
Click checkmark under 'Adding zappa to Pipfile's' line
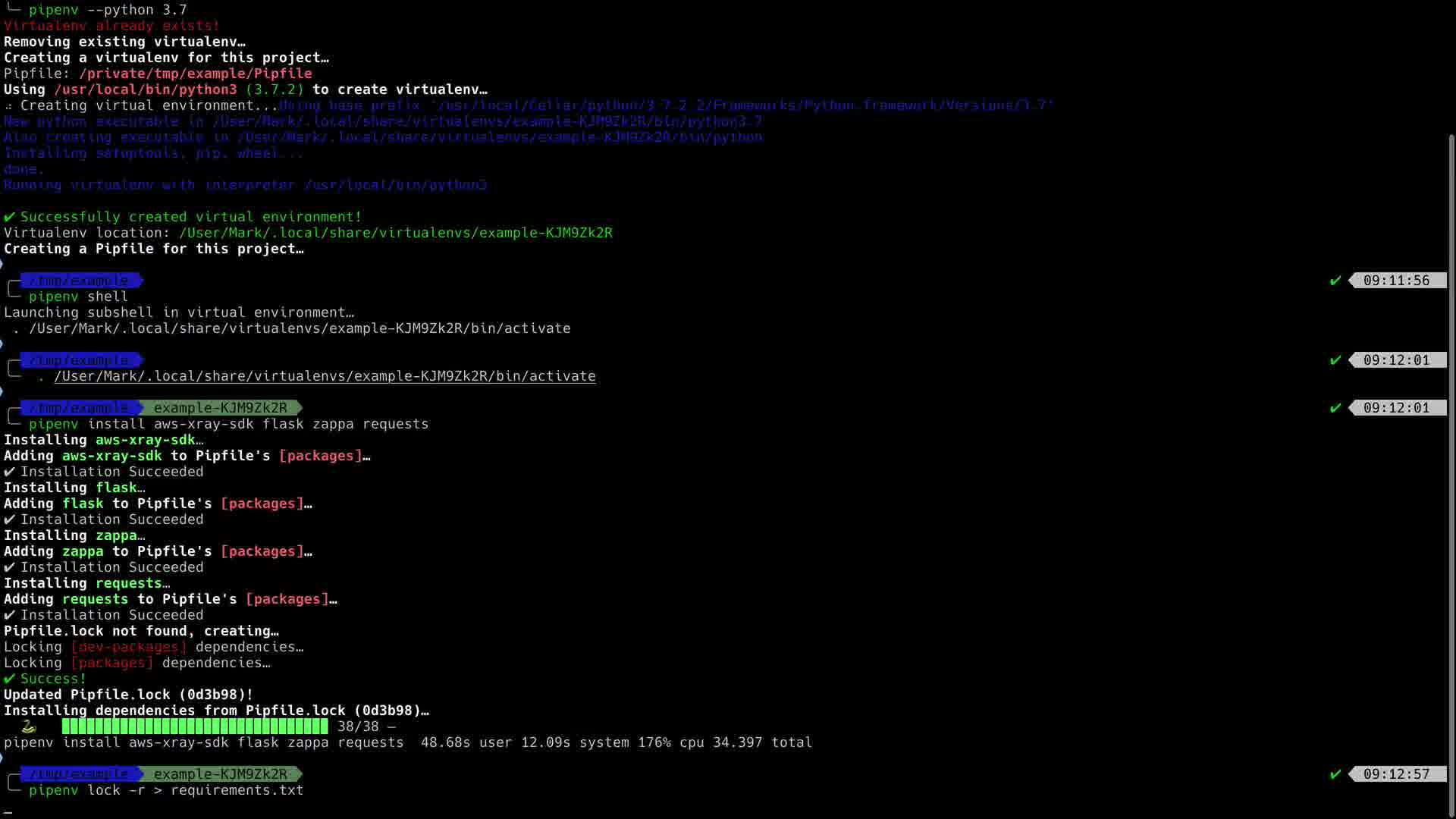pos(9,567)
